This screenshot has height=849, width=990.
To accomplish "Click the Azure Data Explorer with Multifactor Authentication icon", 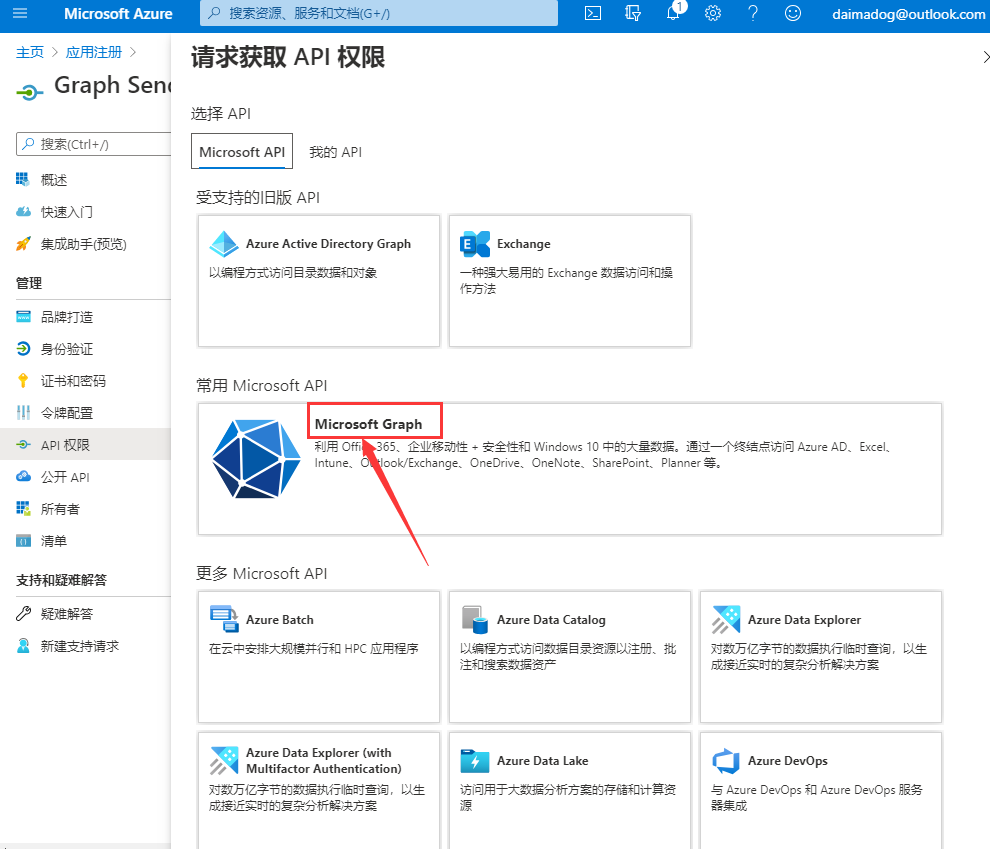I will 224,761.
